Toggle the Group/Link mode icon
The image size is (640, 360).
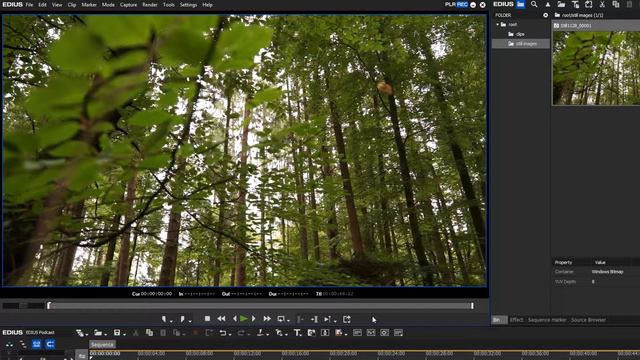[23, 344]
